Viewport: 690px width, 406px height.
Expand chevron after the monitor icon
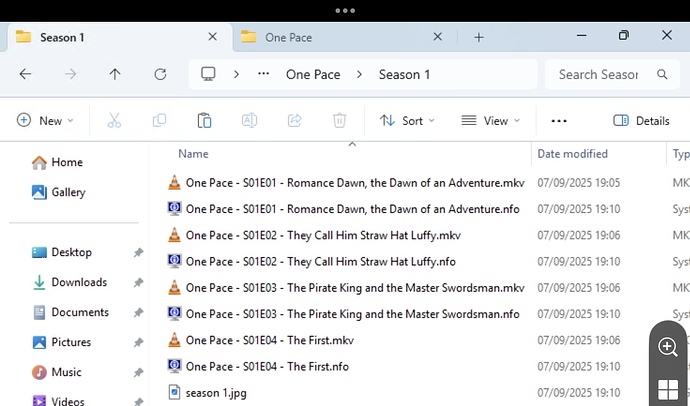[236, 74]
